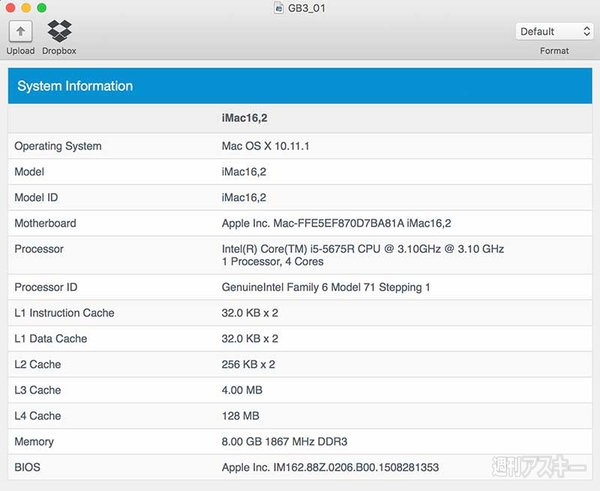Viewport: 600px width, 491px height.
Task: Click the Memory label
Action: point(34,442)
